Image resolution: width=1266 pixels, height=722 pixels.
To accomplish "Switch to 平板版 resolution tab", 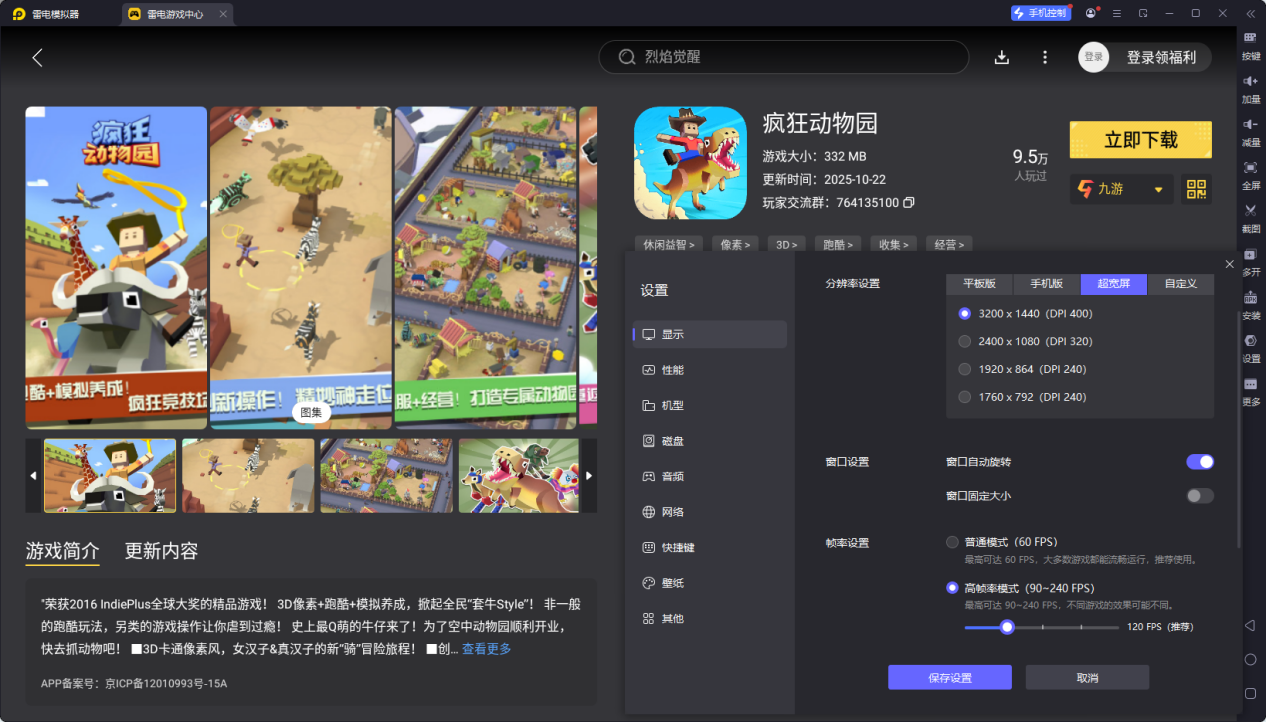I will pyautogui.click(x=979, y=284).
